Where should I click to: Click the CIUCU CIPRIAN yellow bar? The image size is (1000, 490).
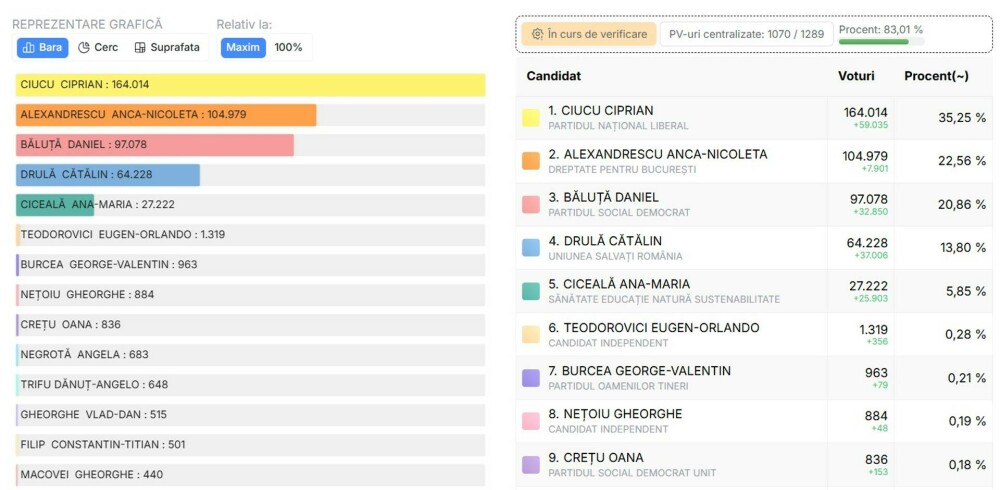pos(250,85)
